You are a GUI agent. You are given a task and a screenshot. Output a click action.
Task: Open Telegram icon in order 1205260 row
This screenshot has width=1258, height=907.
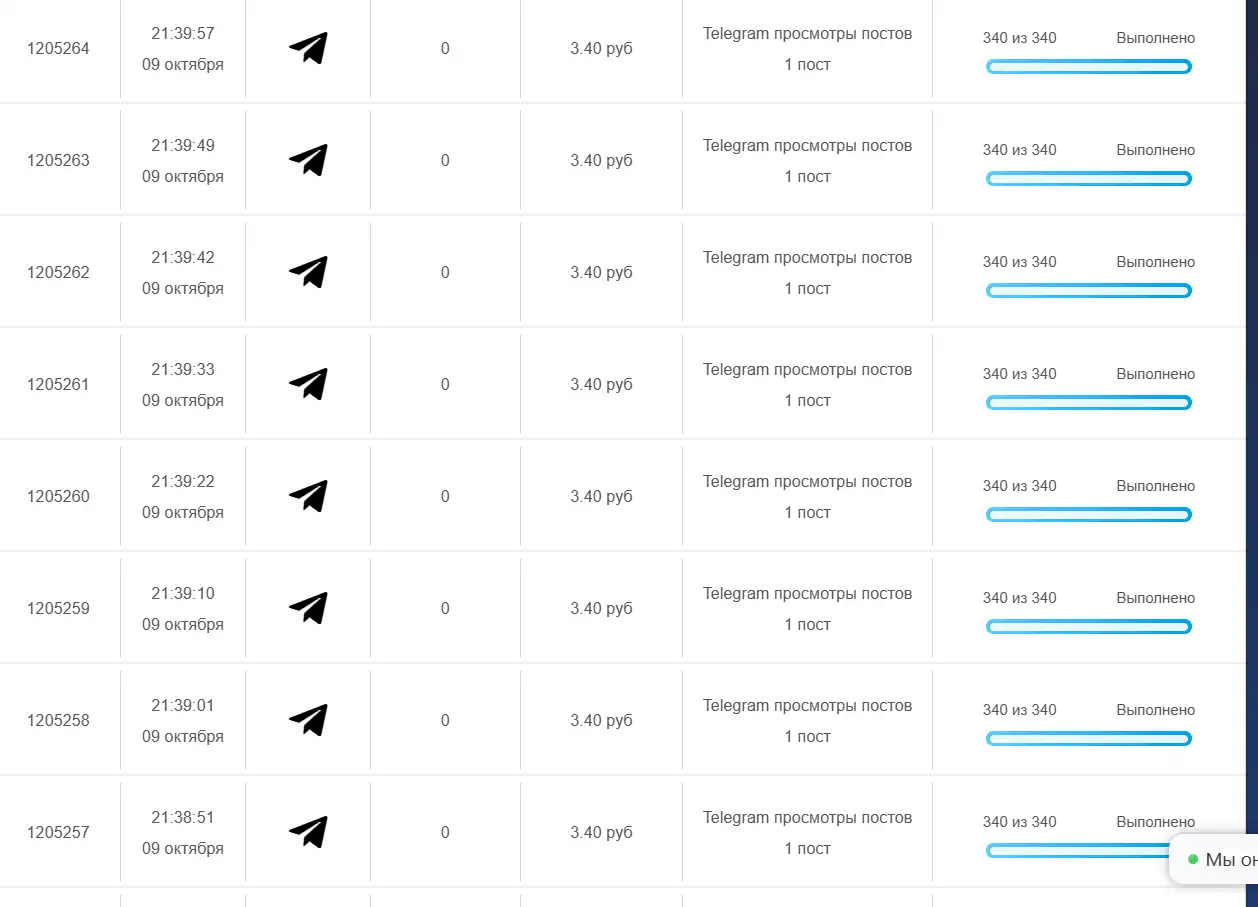coord(308,496)
